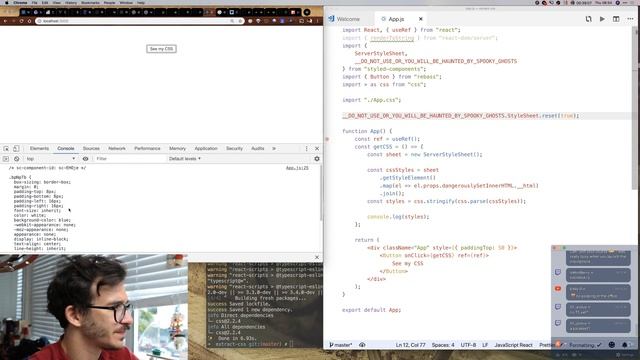Open the Performance tab in DevTools
Image resolution: width=640 pixels, height=360 pixels.
click(x=147, y=149)
